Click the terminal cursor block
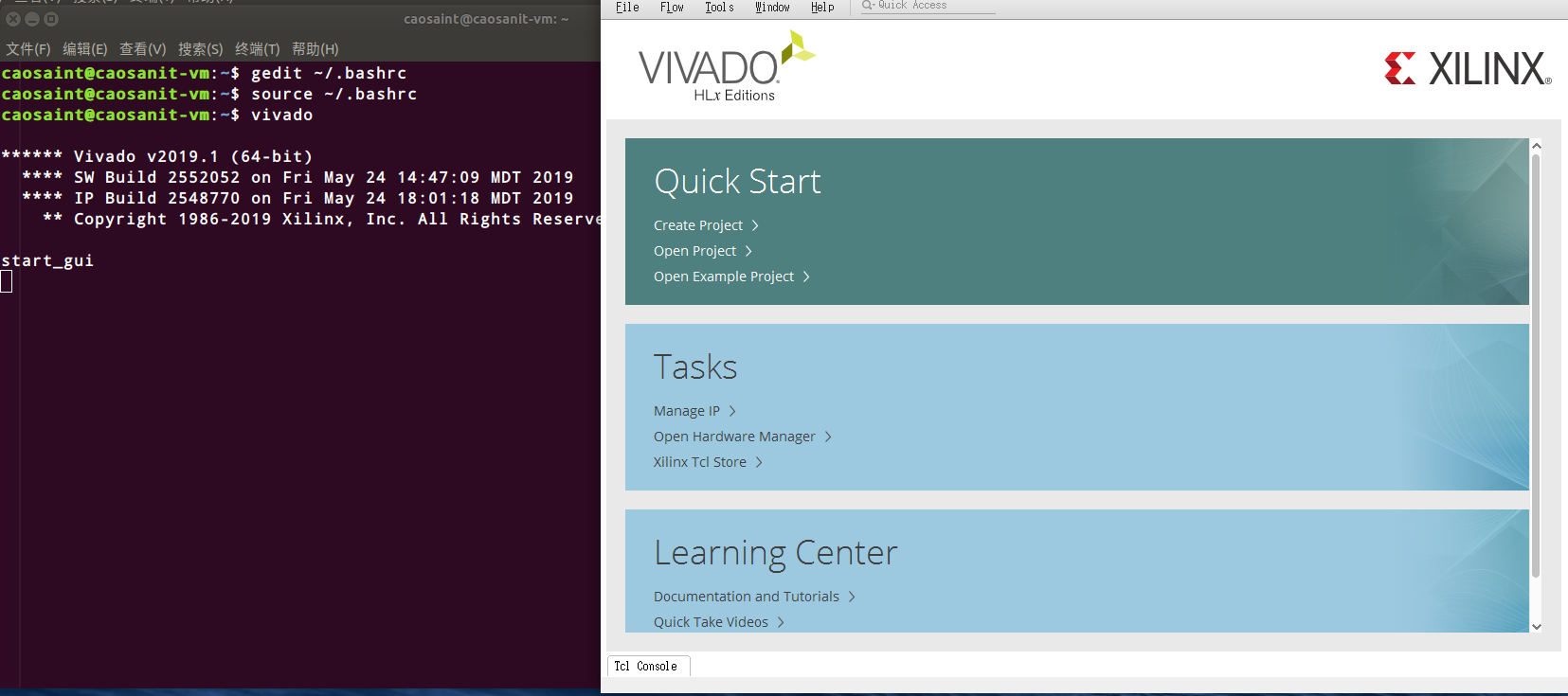The height and width of the screenshot is (696, 1568). click(x=7, y=281)
